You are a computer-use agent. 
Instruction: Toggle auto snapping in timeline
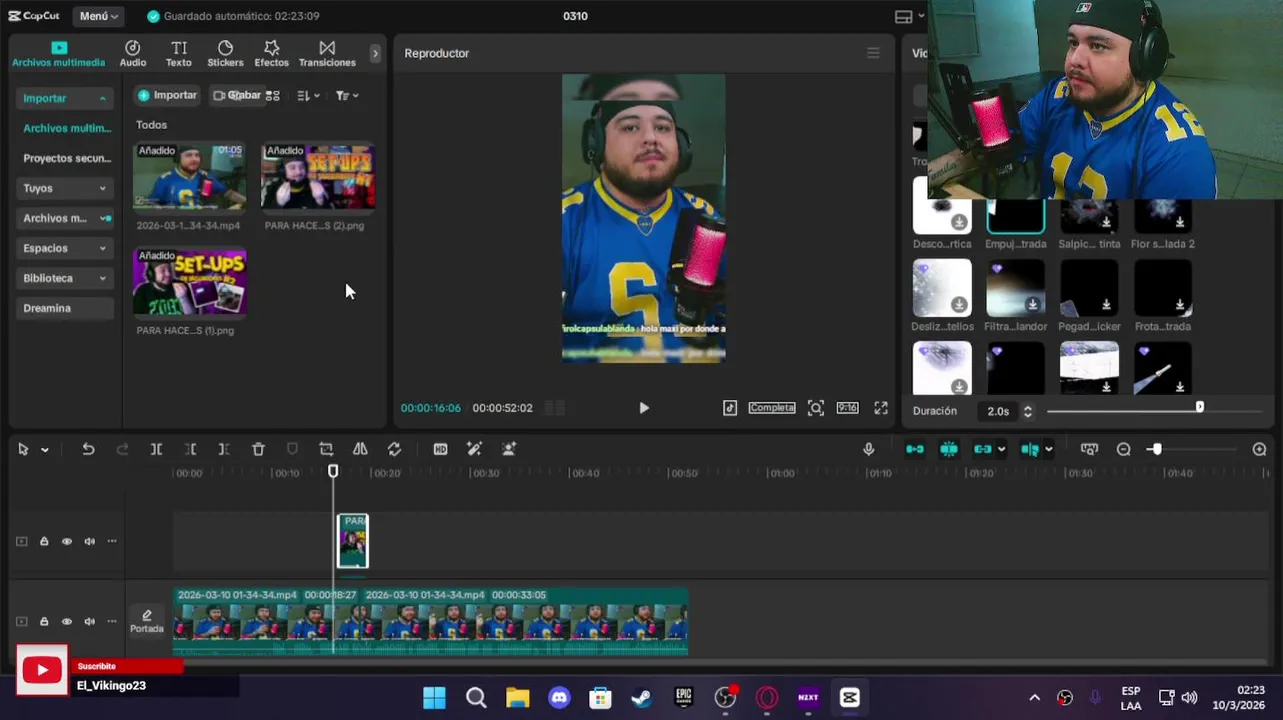[x=949, y=449]
